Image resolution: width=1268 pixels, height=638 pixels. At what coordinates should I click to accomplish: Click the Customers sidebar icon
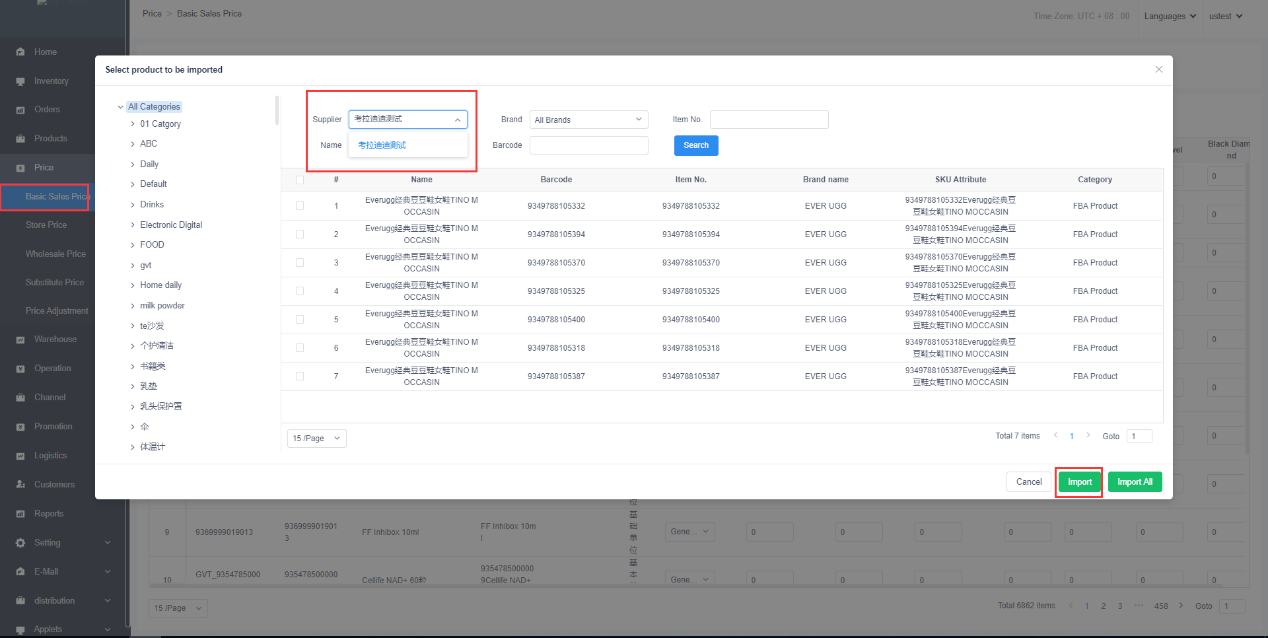click(x=20, y=485)
